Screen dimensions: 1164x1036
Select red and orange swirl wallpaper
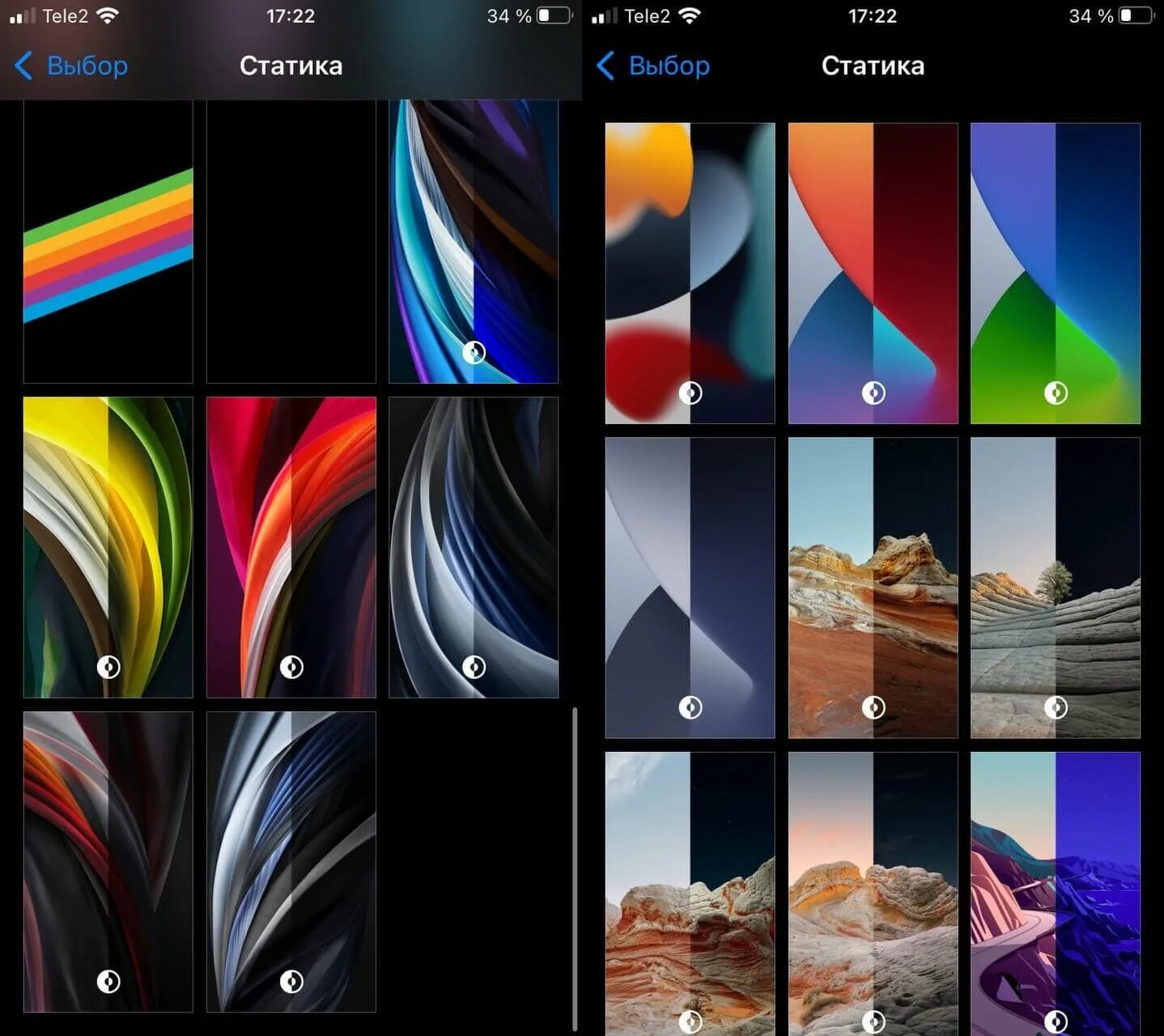pyautogui.click(x=291, y=547)
